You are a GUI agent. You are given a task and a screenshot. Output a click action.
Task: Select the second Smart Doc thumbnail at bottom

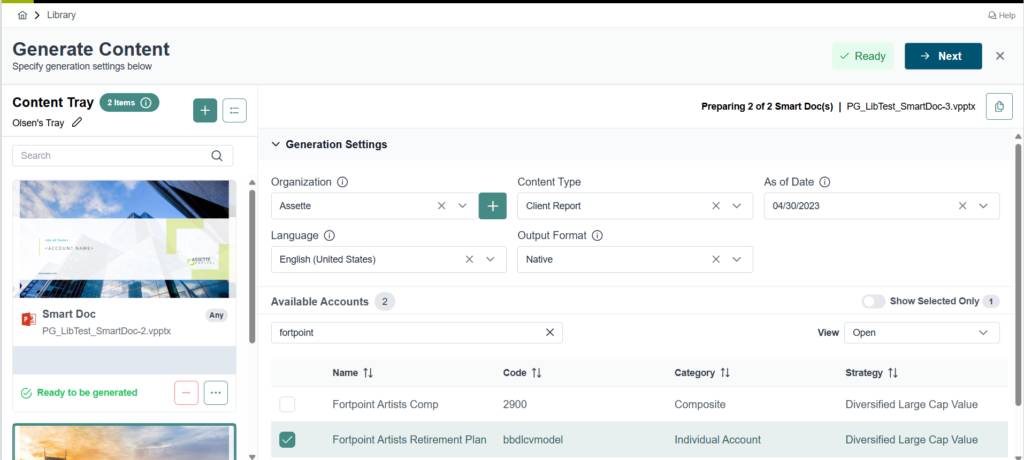pos(124,442)
